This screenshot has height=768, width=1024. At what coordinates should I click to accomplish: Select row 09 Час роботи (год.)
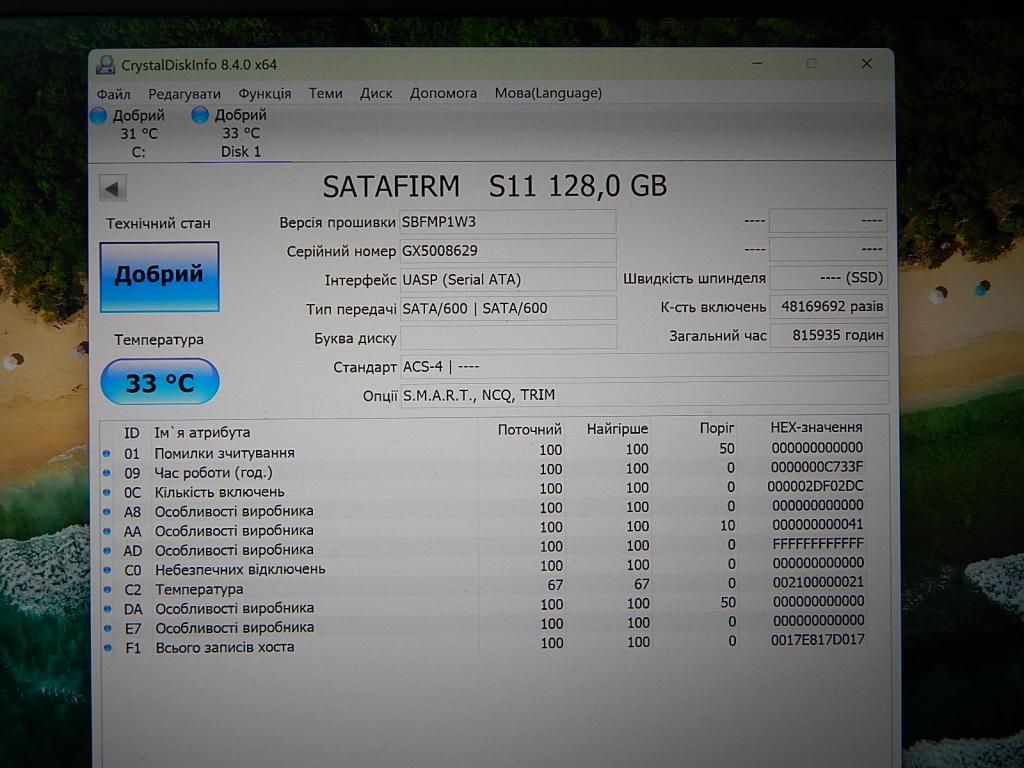click(484, 471)
